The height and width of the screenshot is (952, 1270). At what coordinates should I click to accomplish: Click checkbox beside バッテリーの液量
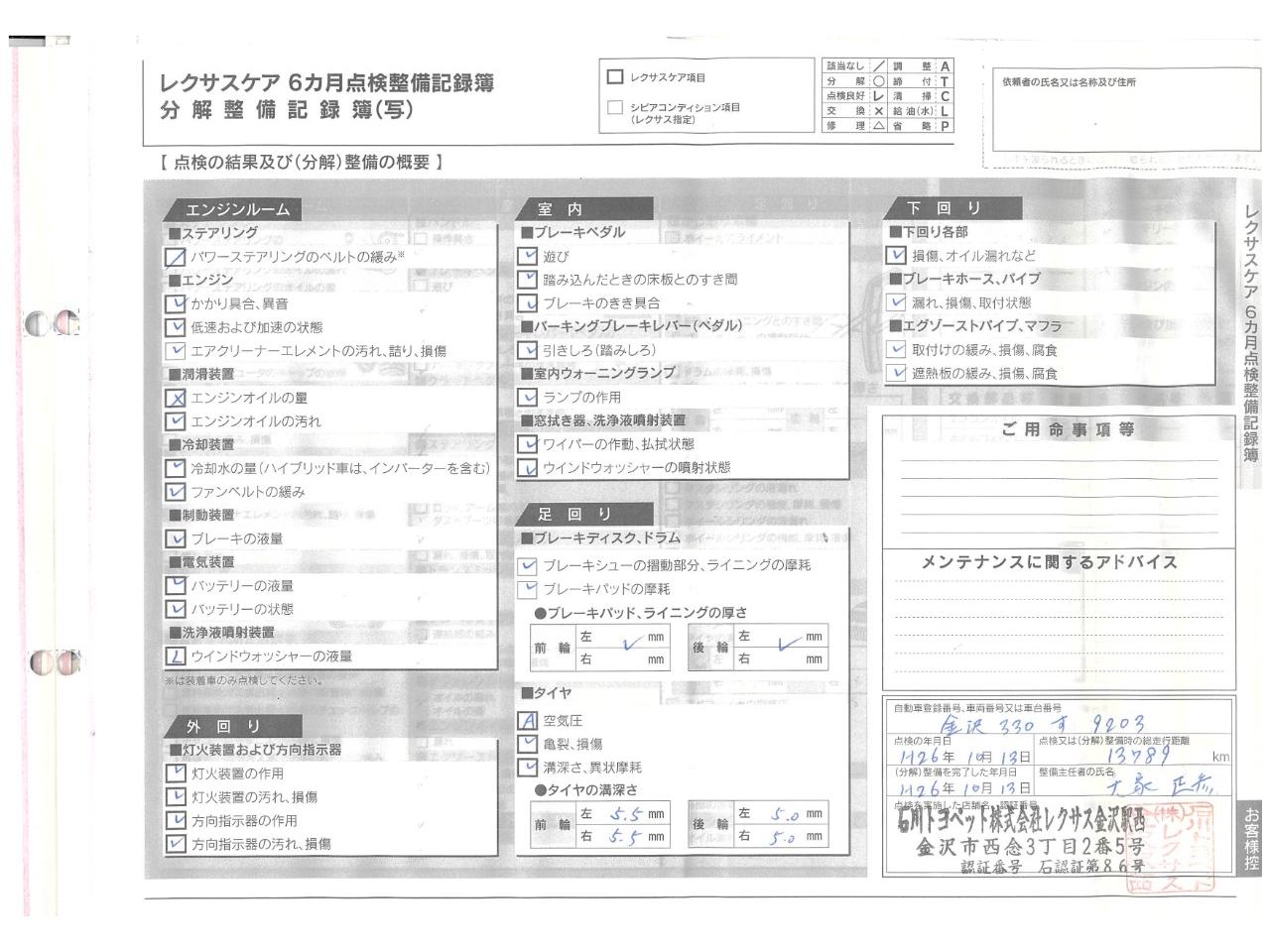[x=176, y=586]
